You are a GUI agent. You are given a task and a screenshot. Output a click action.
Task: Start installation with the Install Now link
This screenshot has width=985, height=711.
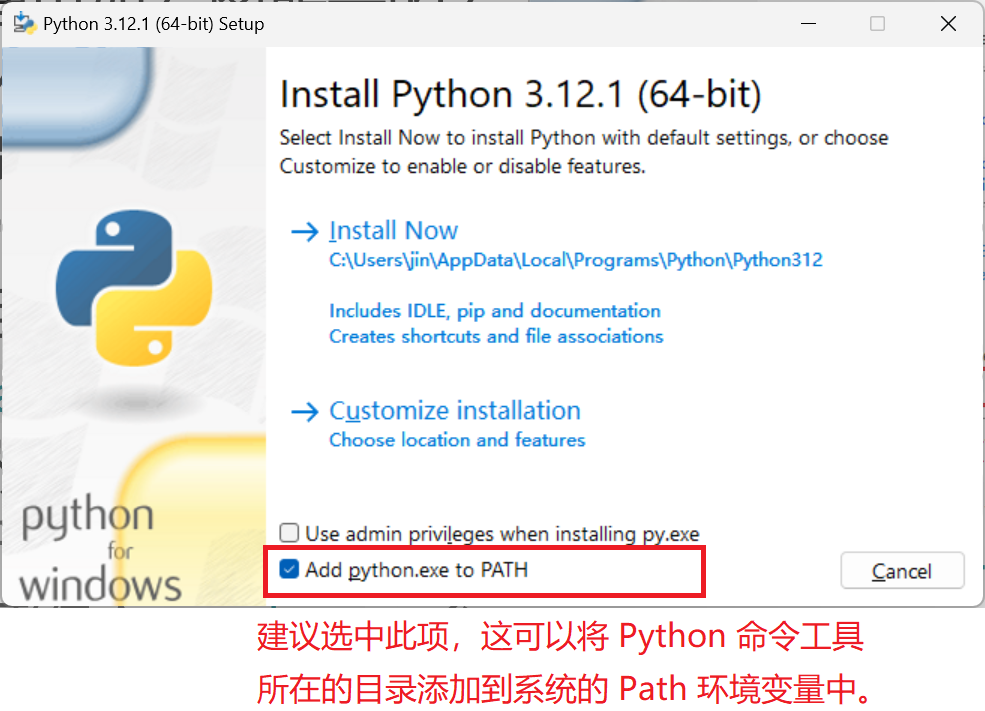tap(393, 231)
